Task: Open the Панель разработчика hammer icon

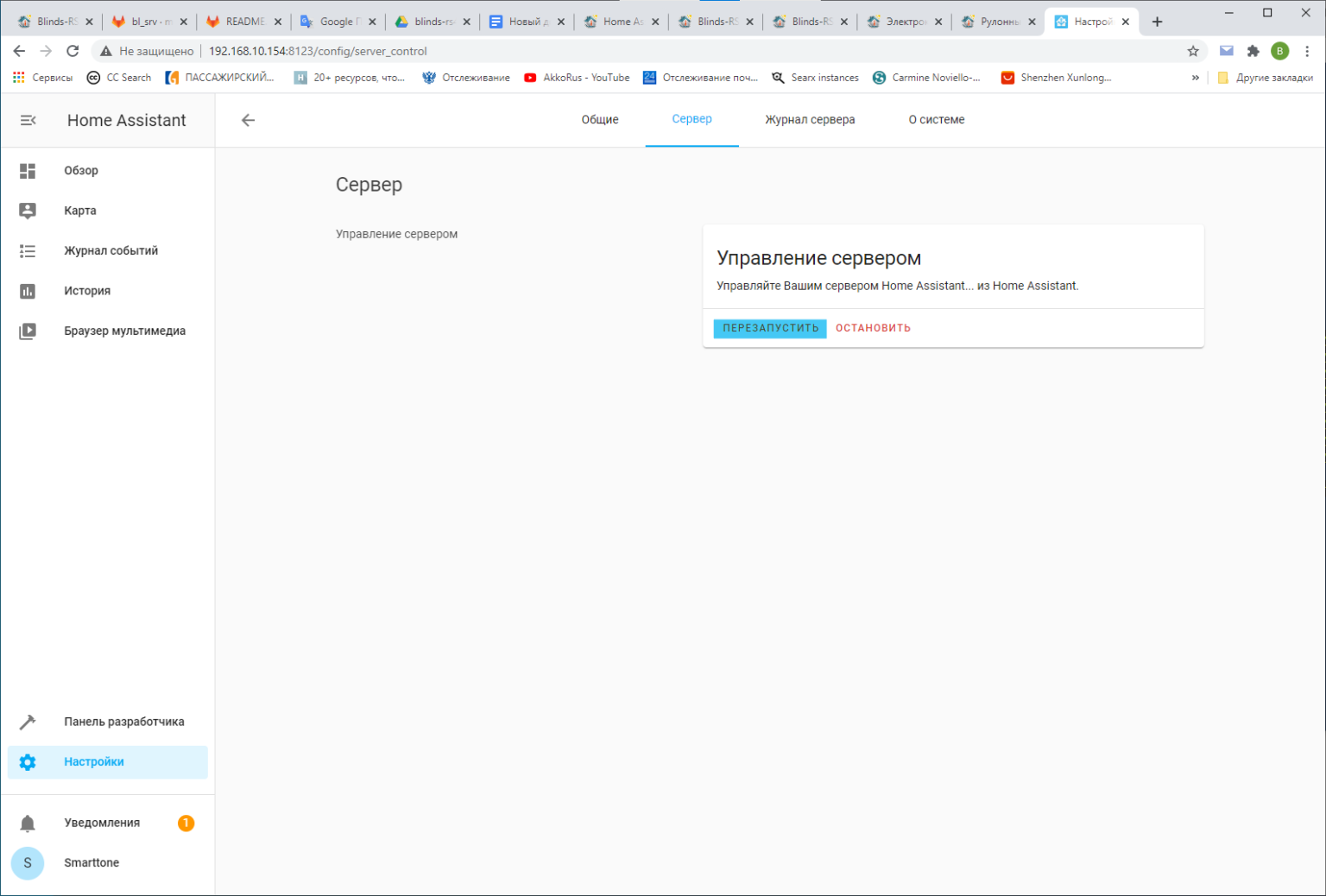Action: point(28,722)
